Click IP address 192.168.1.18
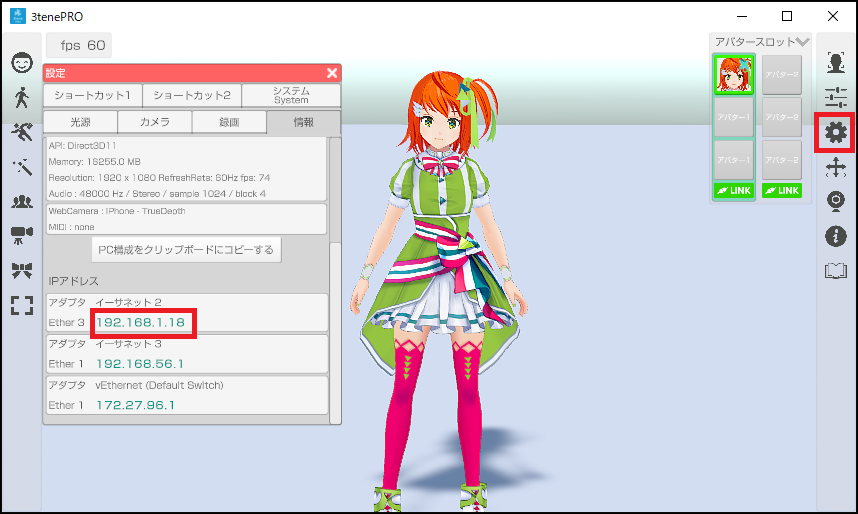858x514 pixels. [141, 322]
